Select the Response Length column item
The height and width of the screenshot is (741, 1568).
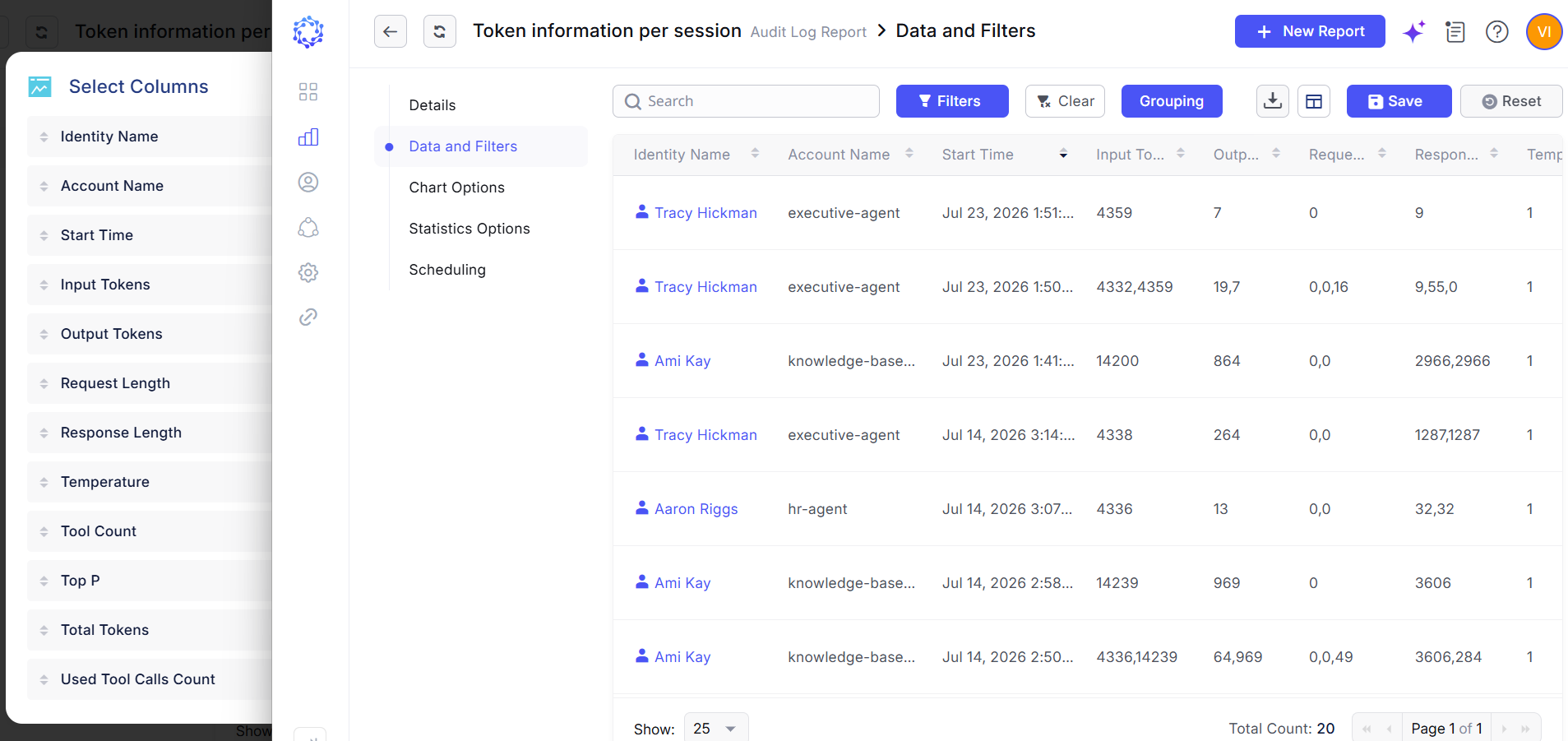tap(150, 433)
